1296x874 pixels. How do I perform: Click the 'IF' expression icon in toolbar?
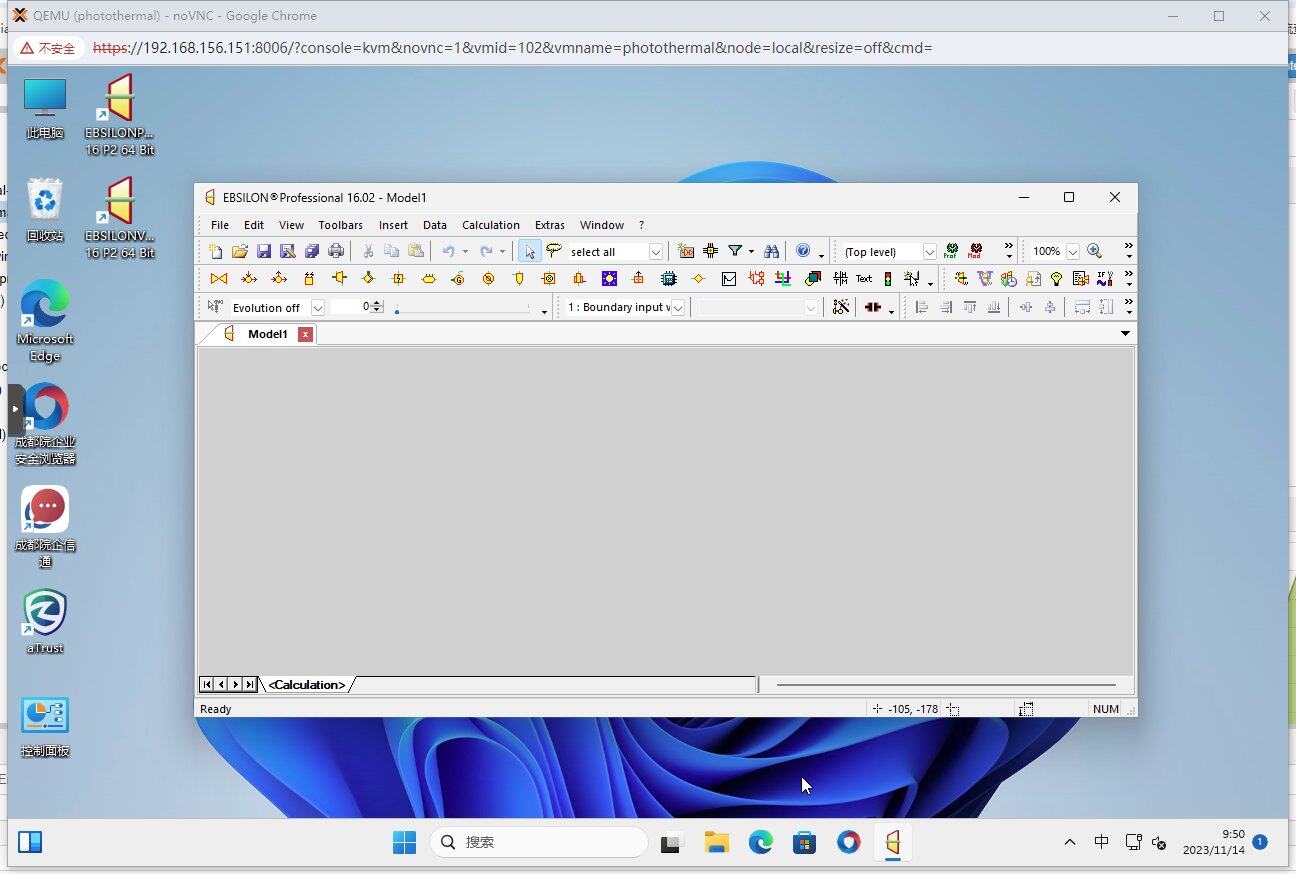1105,279
